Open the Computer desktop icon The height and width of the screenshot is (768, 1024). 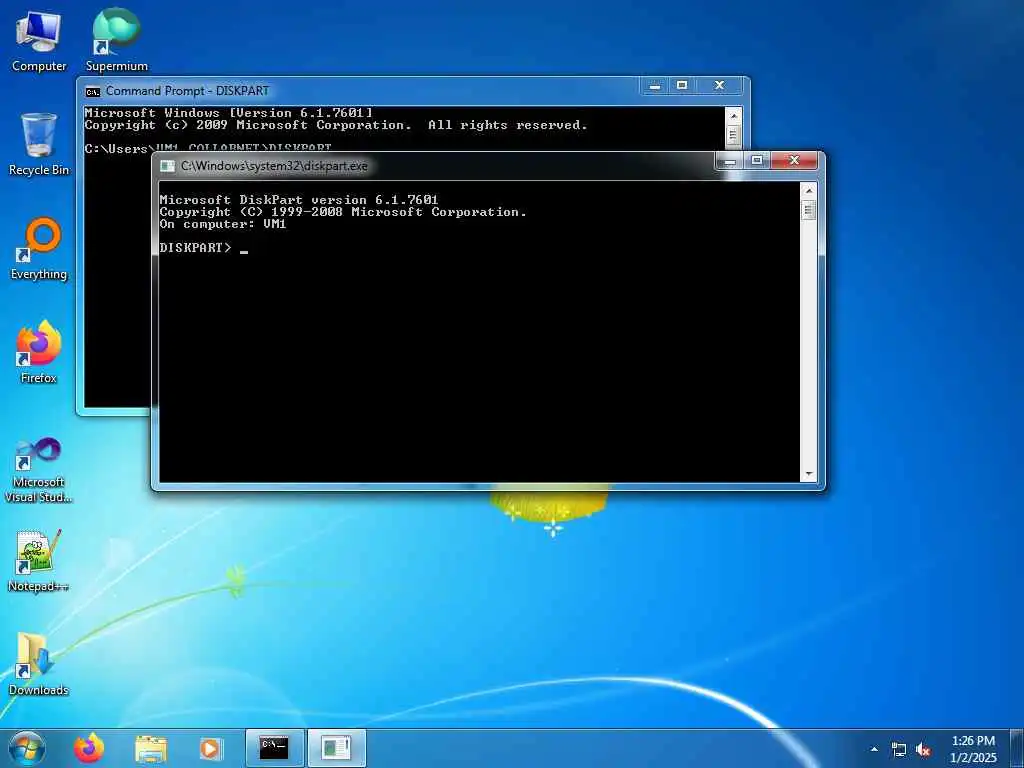(39, 40)
